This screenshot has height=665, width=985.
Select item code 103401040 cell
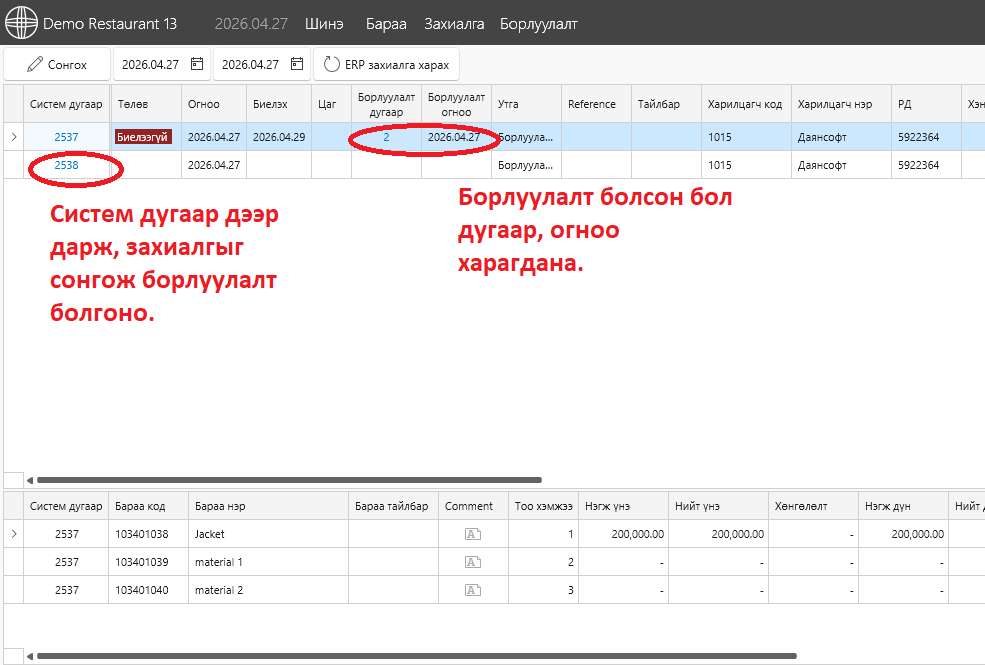coord(148,590)
